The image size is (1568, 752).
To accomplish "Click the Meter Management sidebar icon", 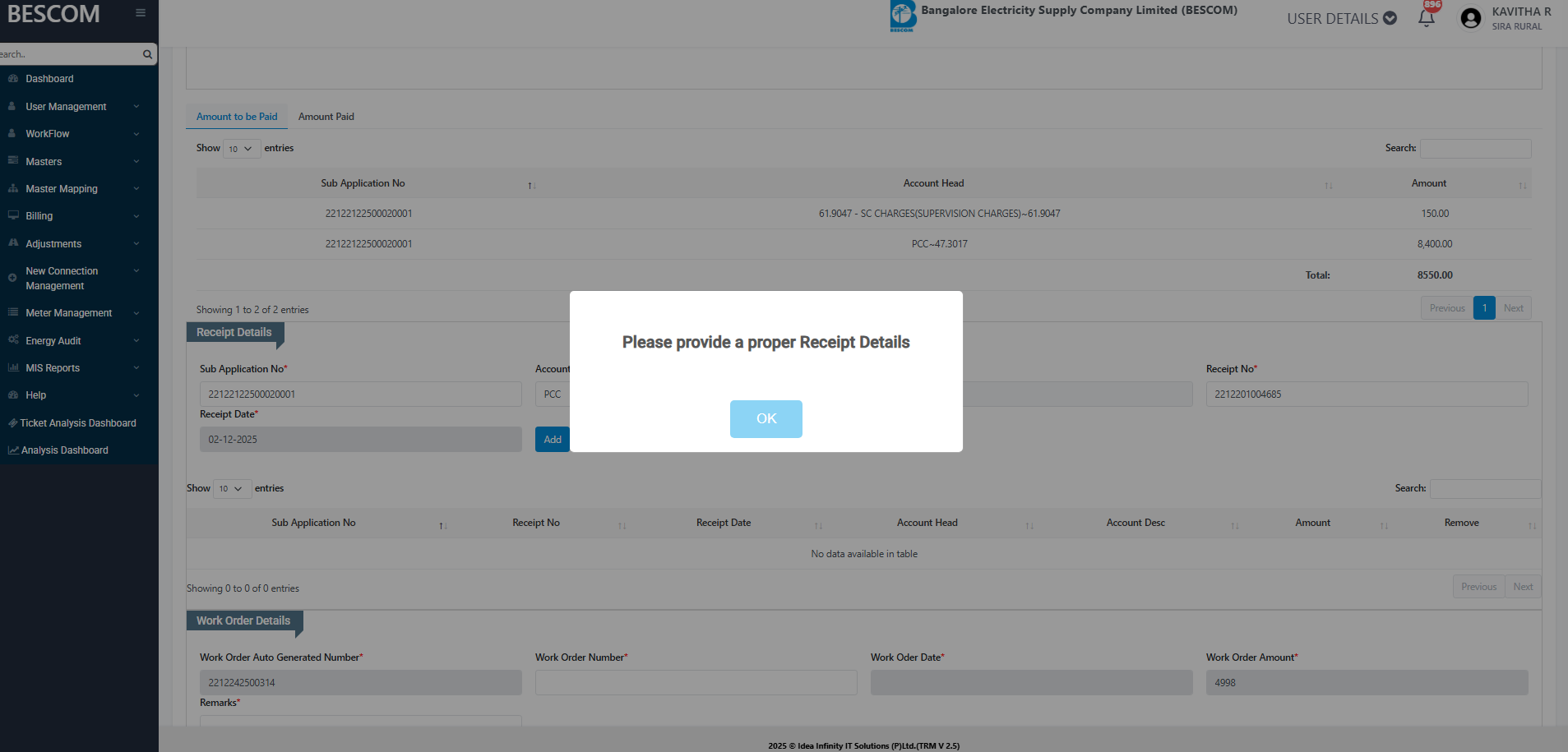I will [13, 312].
